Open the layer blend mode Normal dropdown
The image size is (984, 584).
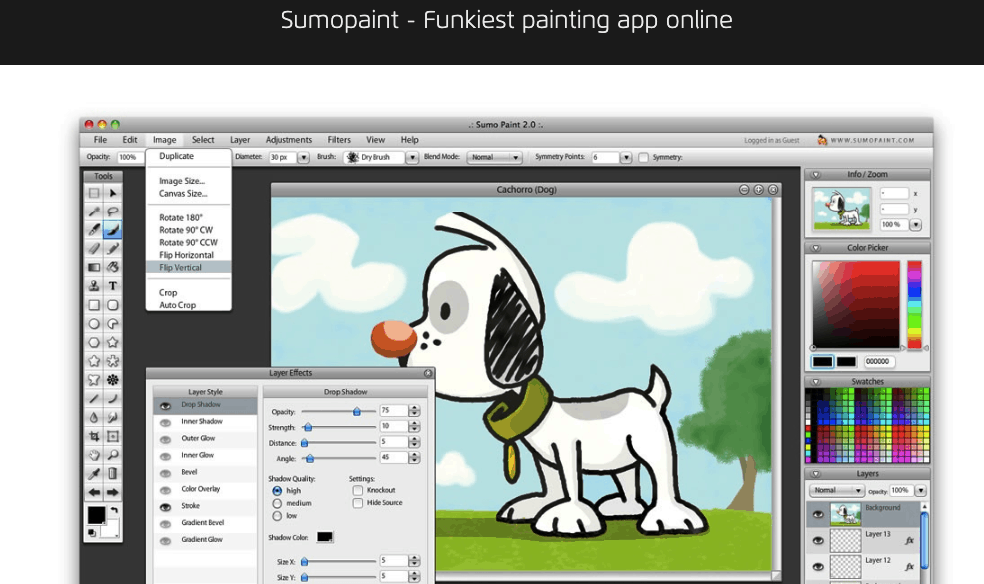coord(837,491)
